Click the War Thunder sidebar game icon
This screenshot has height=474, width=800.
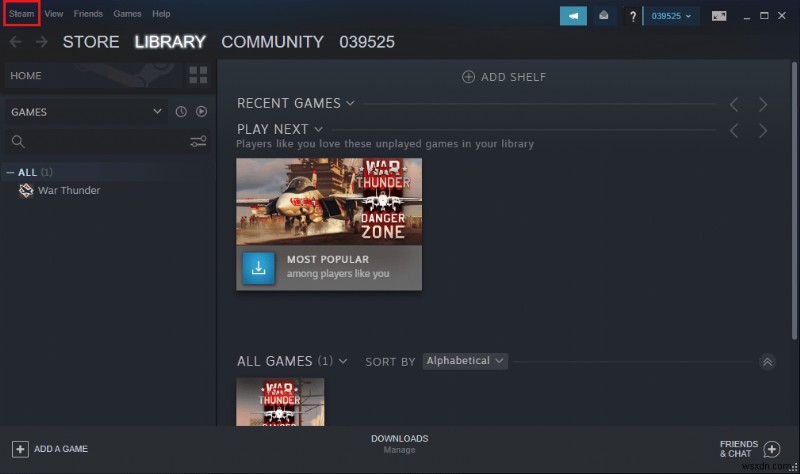pos(26,190)
